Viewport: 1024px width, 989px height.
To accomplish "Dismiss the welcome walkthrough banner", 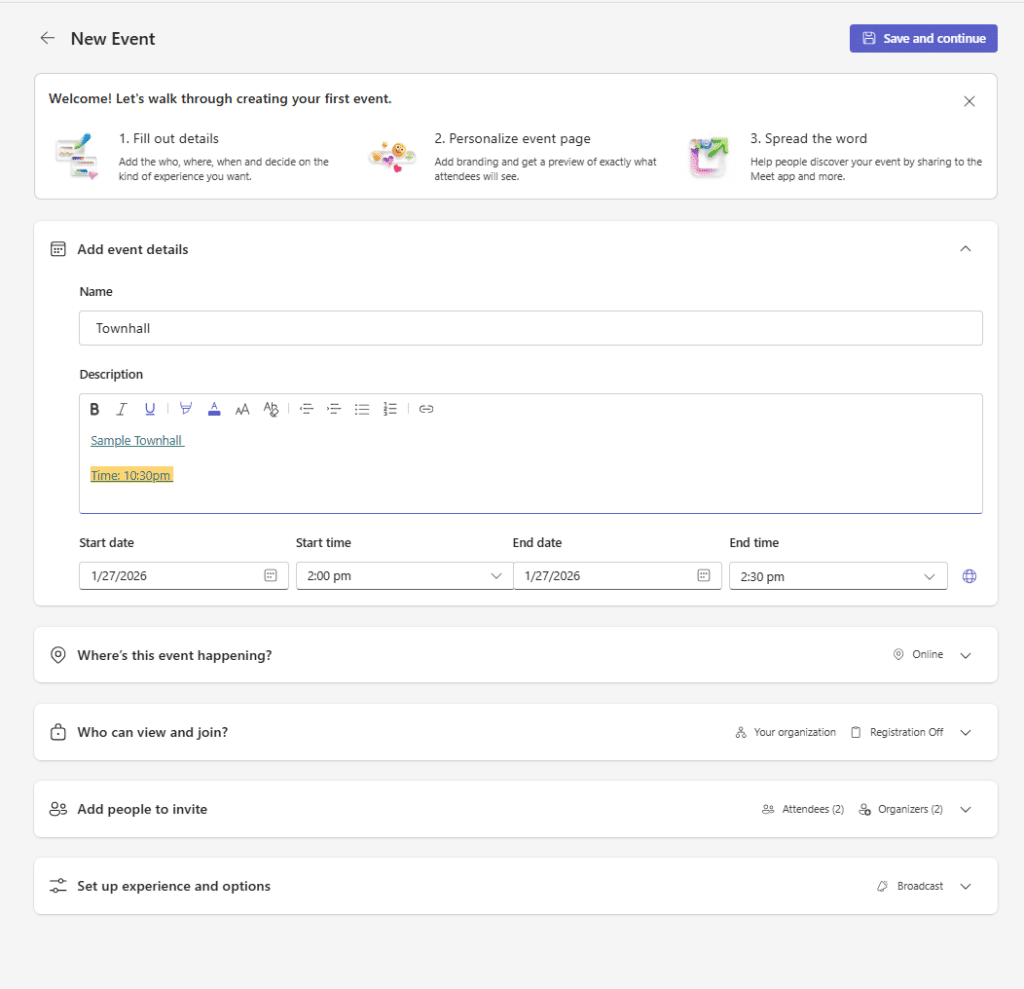I will coord(969,101).
